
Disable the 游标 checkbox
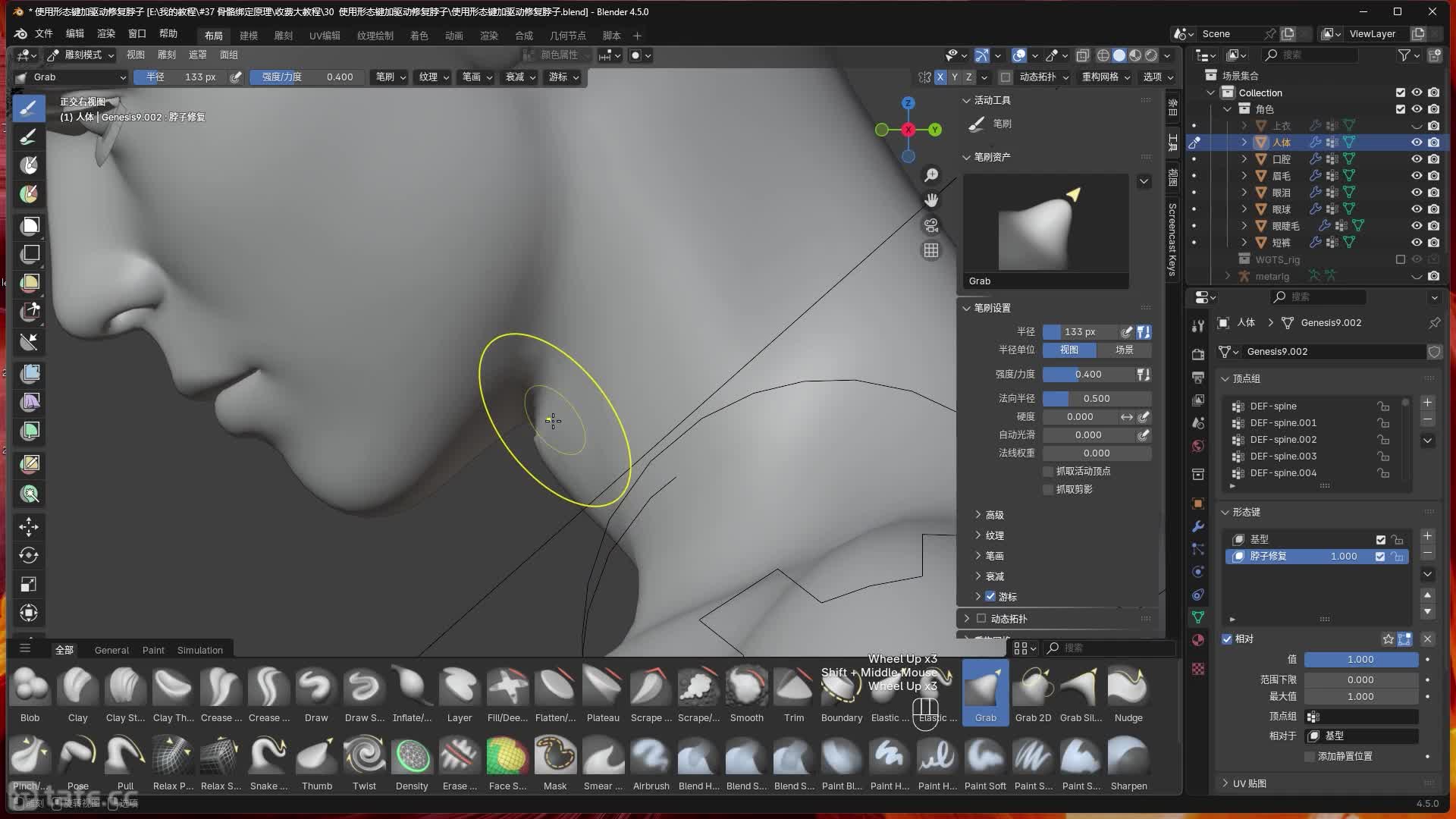990,597
